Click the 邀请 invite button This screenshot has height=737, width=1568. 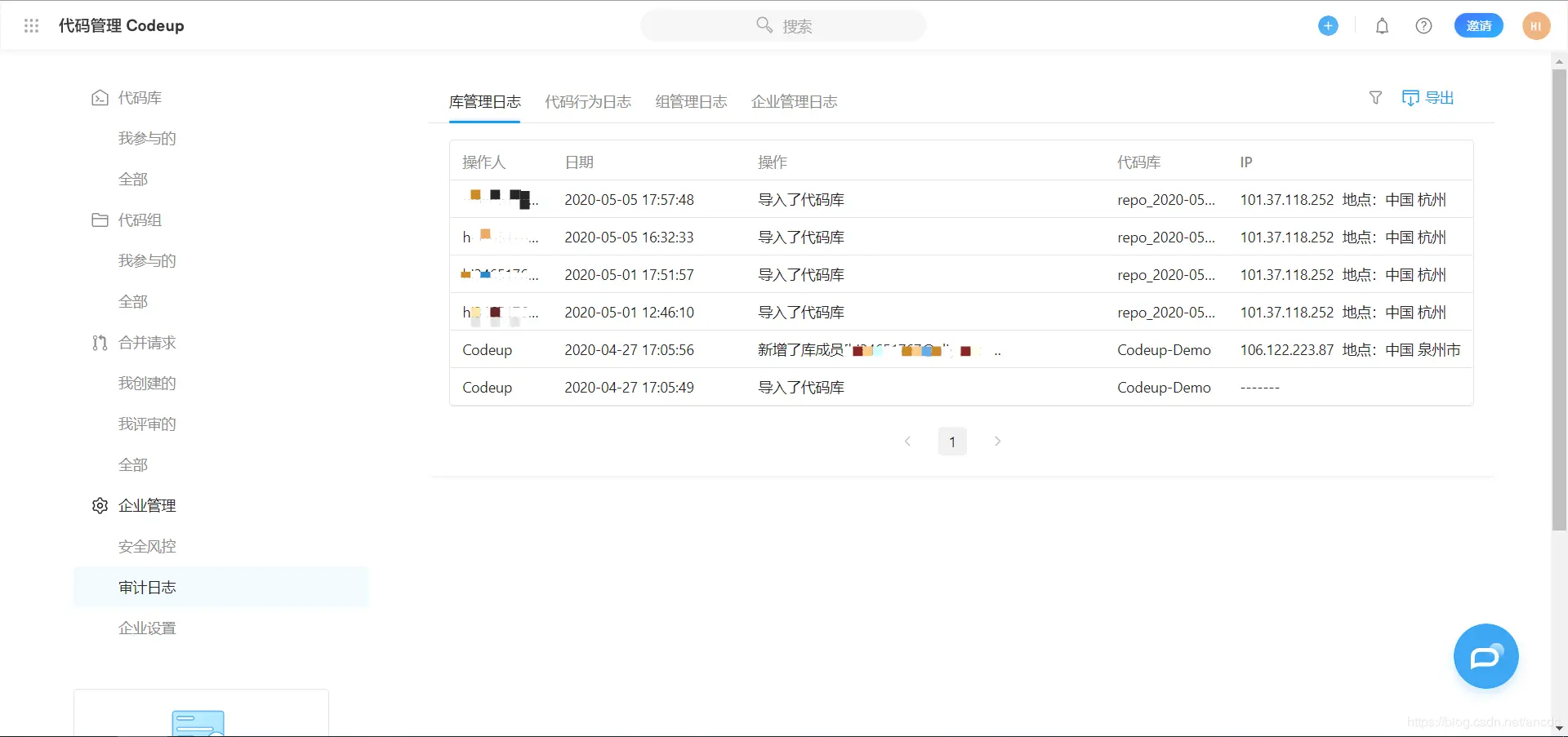click(x=1479, y=25)
